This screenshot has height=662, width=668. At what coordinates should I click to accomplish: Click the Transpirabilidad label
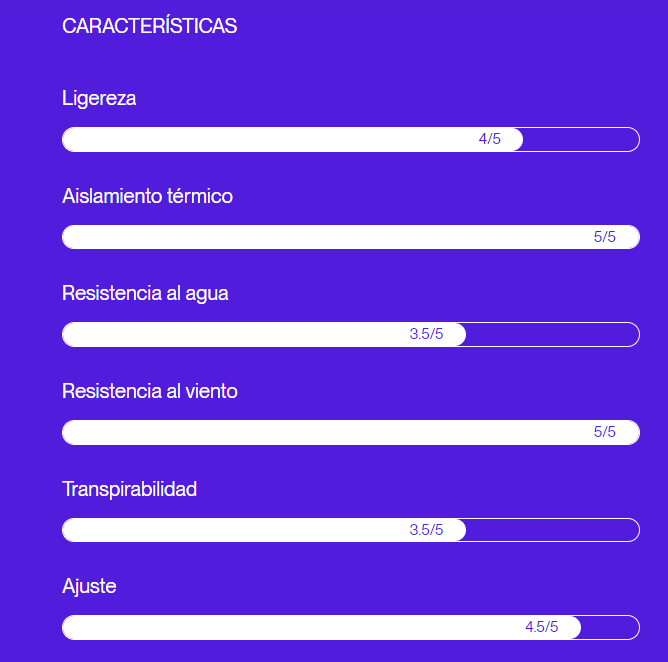130,489
